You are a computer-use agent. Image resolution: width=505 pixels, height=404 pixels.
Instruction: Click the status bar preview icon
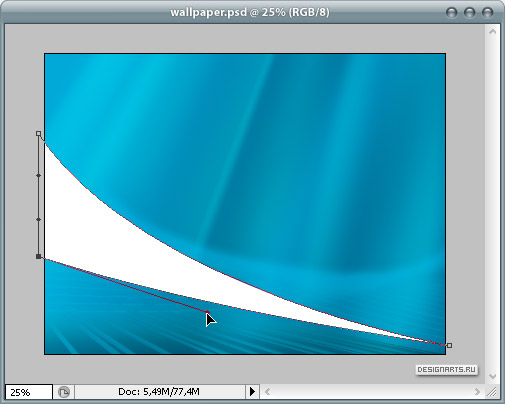(x=64, y=392)
